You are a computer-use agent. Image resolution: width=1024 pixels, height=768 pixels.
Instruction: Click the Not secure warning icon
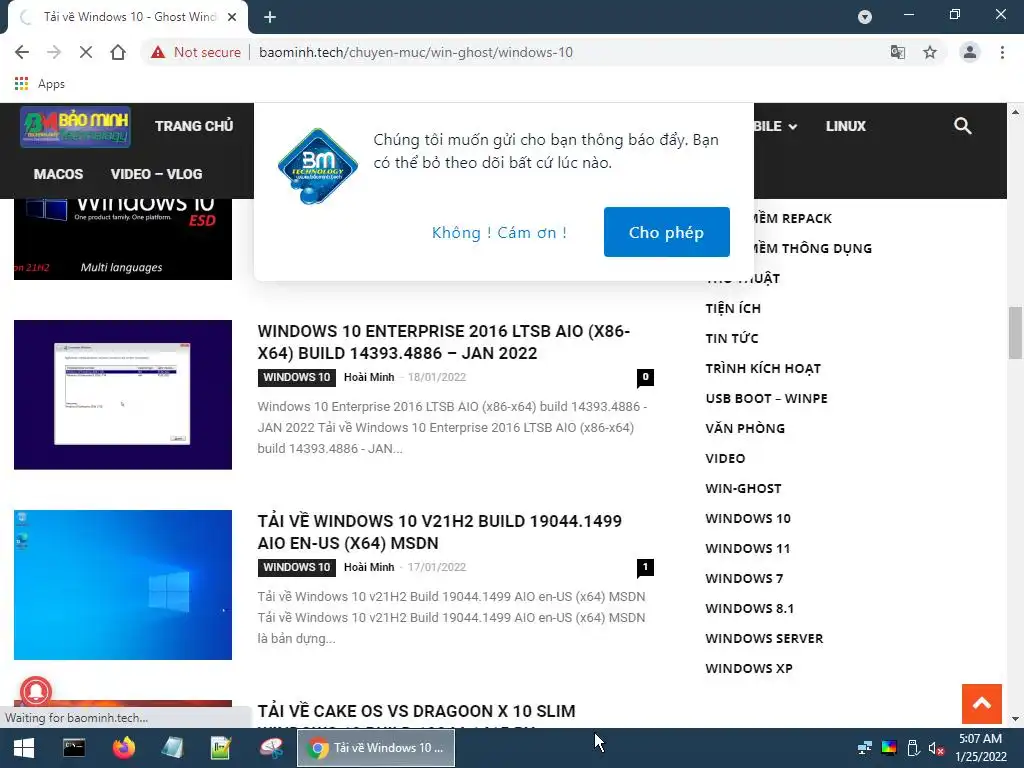tap(158, 52)
